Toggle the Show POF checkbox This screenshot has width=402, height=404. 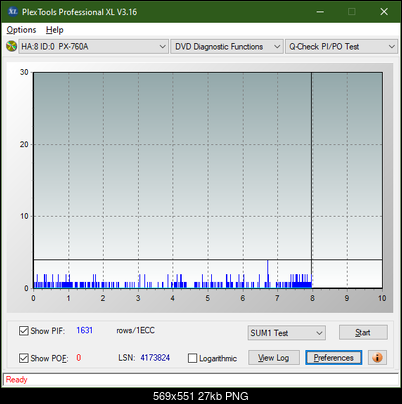pyautogui.click(x=24, y=358)
